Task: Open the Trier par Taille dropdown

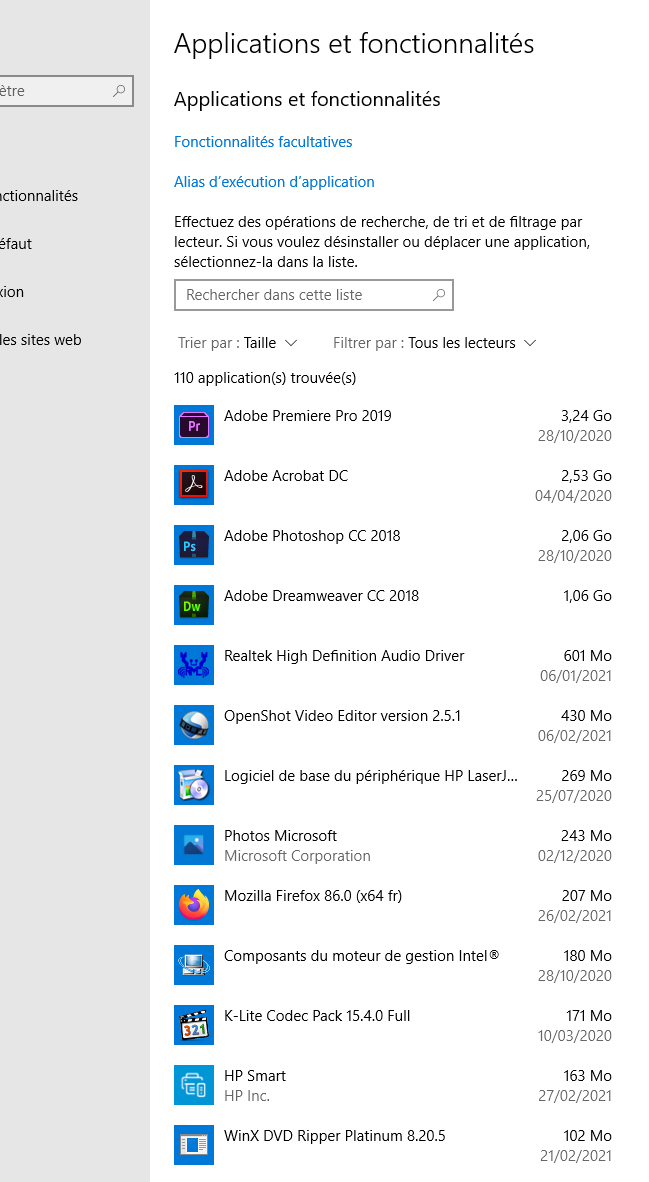Action: coord(237,343)
